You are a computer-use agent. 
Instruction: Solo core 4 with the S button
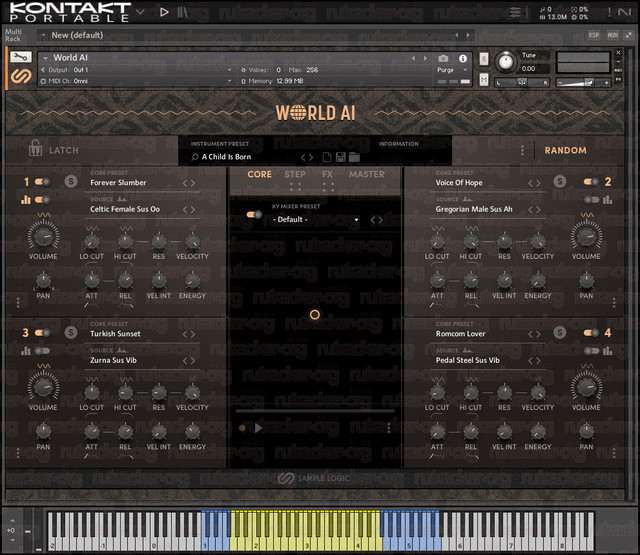tap(560, 333)
